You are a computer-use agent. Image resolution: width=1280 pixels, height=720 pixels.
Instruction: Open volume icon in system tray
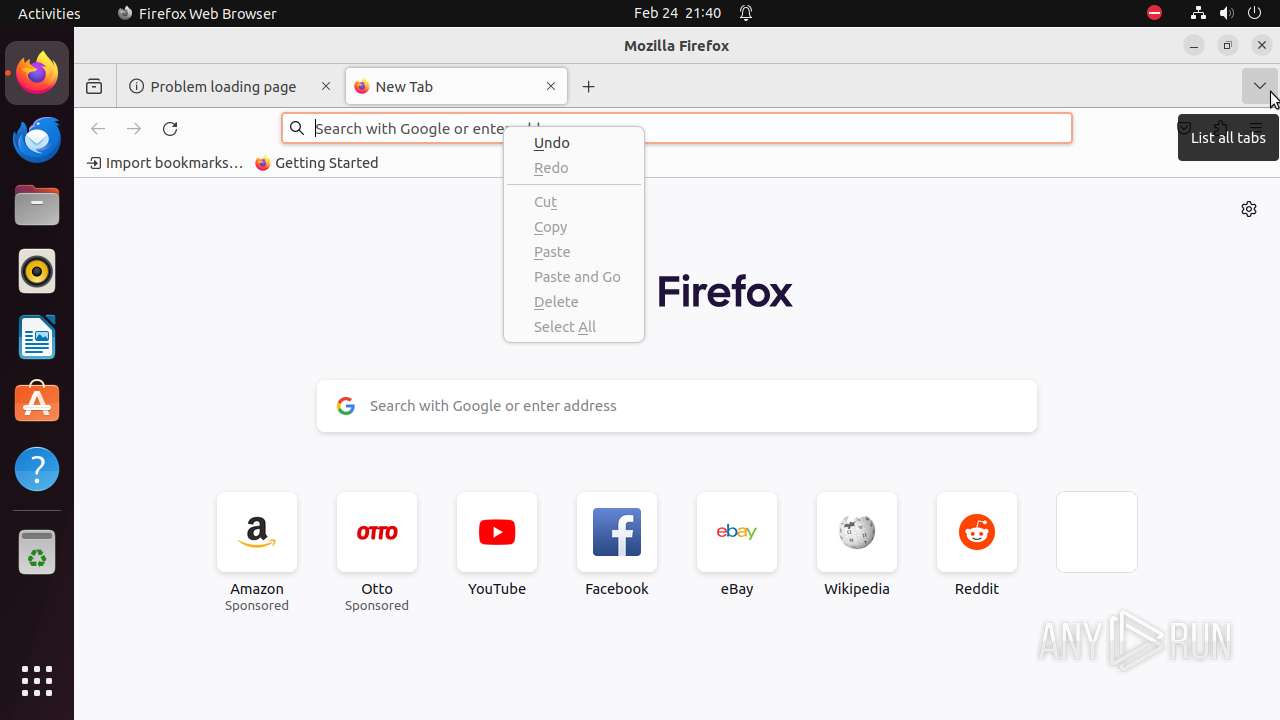[1227, 13]
